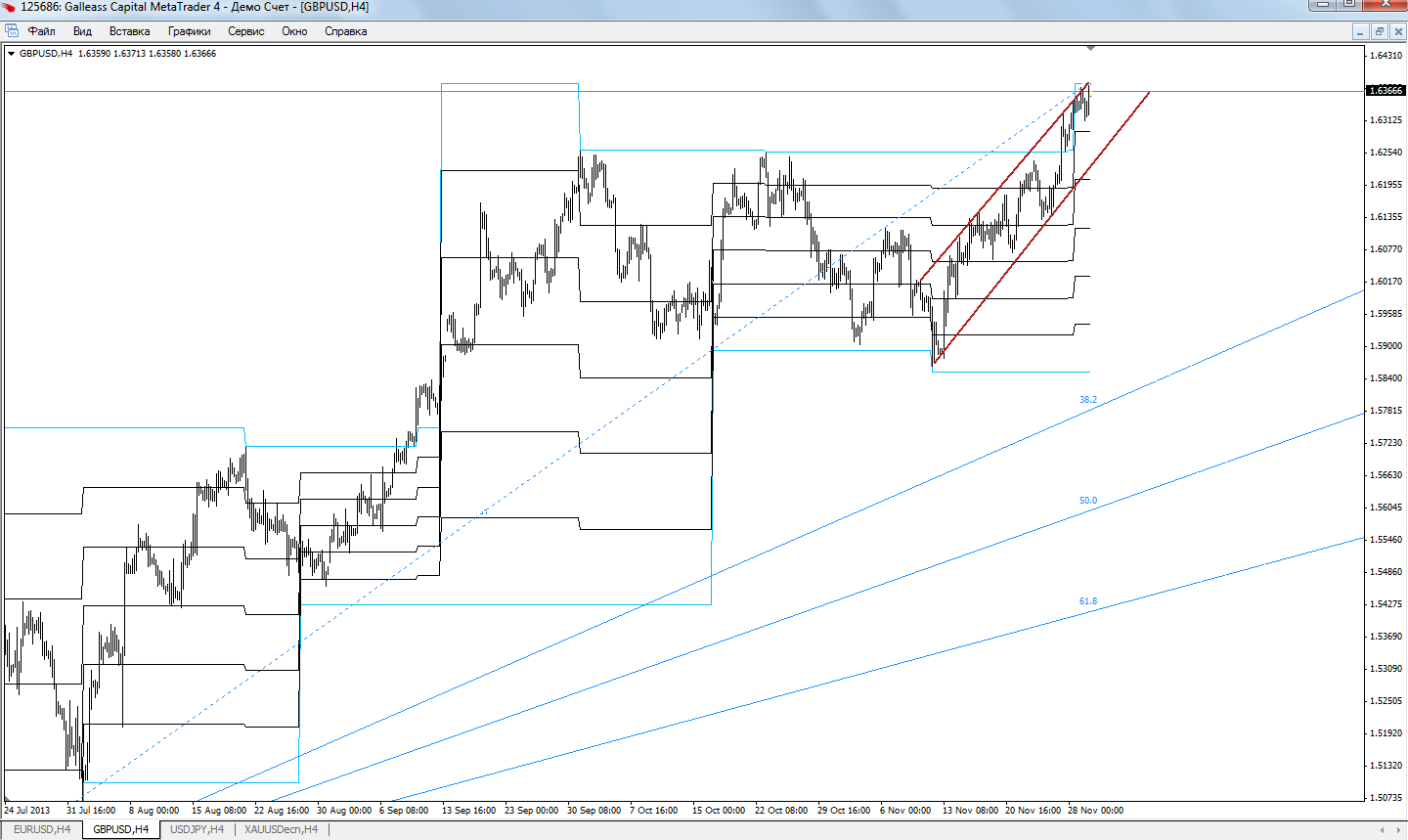
Task: Minimize the inner GBPUSD chart window
Action: coord(1360,31)
